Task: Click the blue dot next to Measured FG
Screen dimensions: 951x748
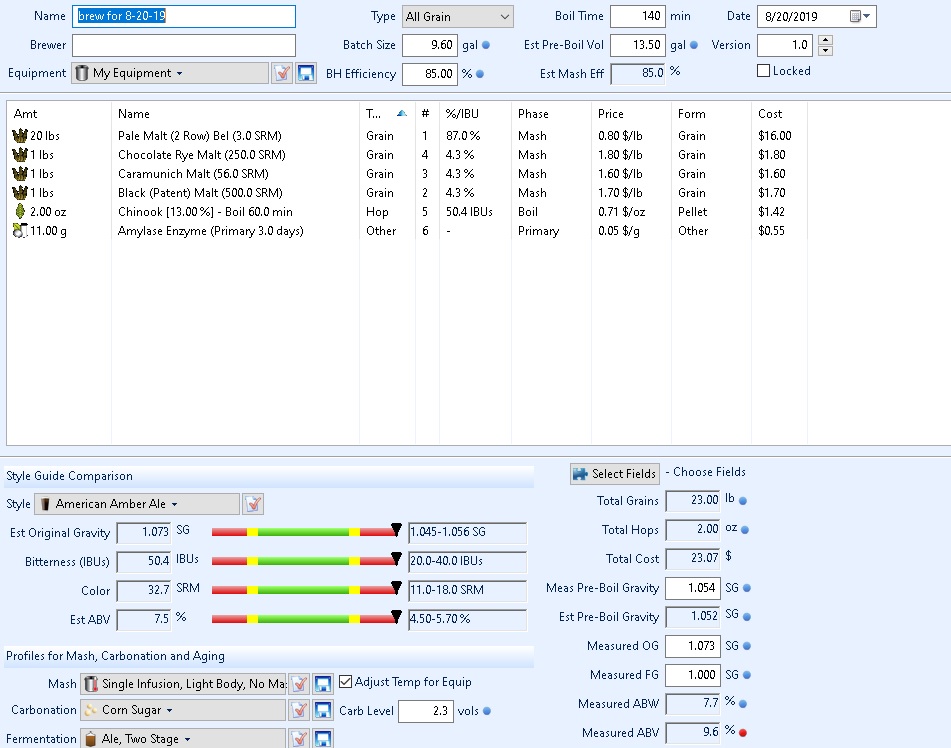Action: coord(747,675)
